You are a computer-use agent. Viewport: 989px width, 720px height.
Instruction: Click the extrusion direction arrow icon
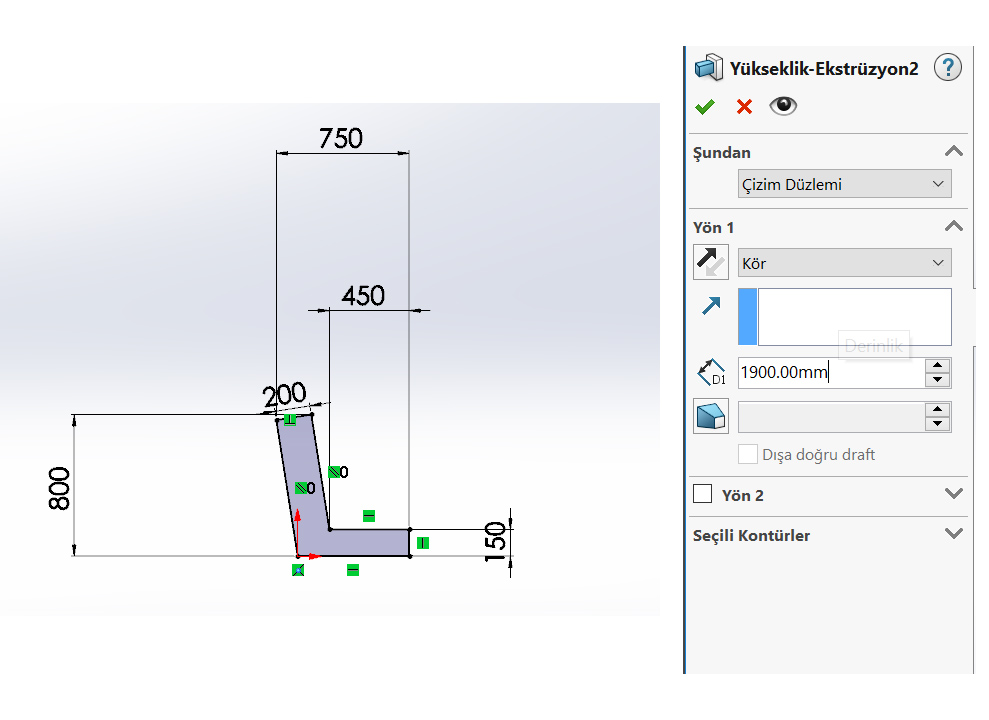click(x=711, y=306)
